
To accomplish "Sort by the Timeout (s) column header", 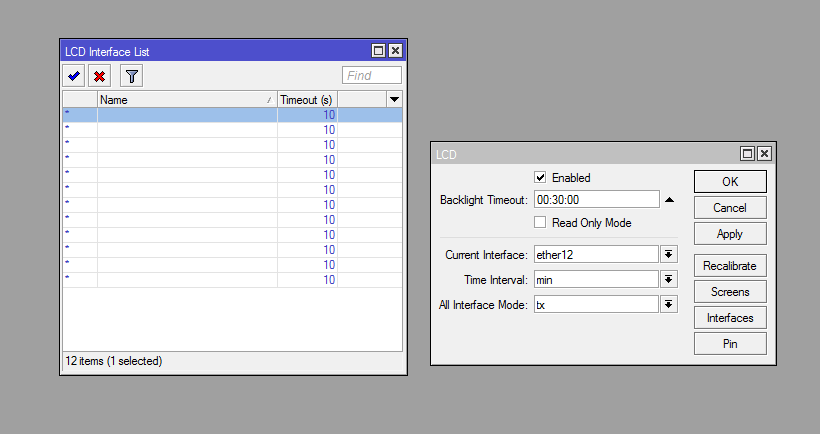I will pyautogui.click(x=308, y=99).
